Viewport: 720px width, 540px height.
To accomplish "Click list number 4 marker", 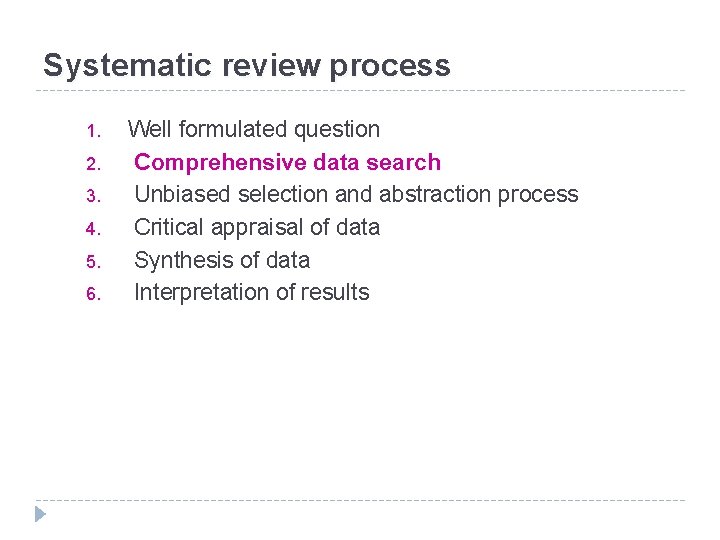I will point(90,229).
